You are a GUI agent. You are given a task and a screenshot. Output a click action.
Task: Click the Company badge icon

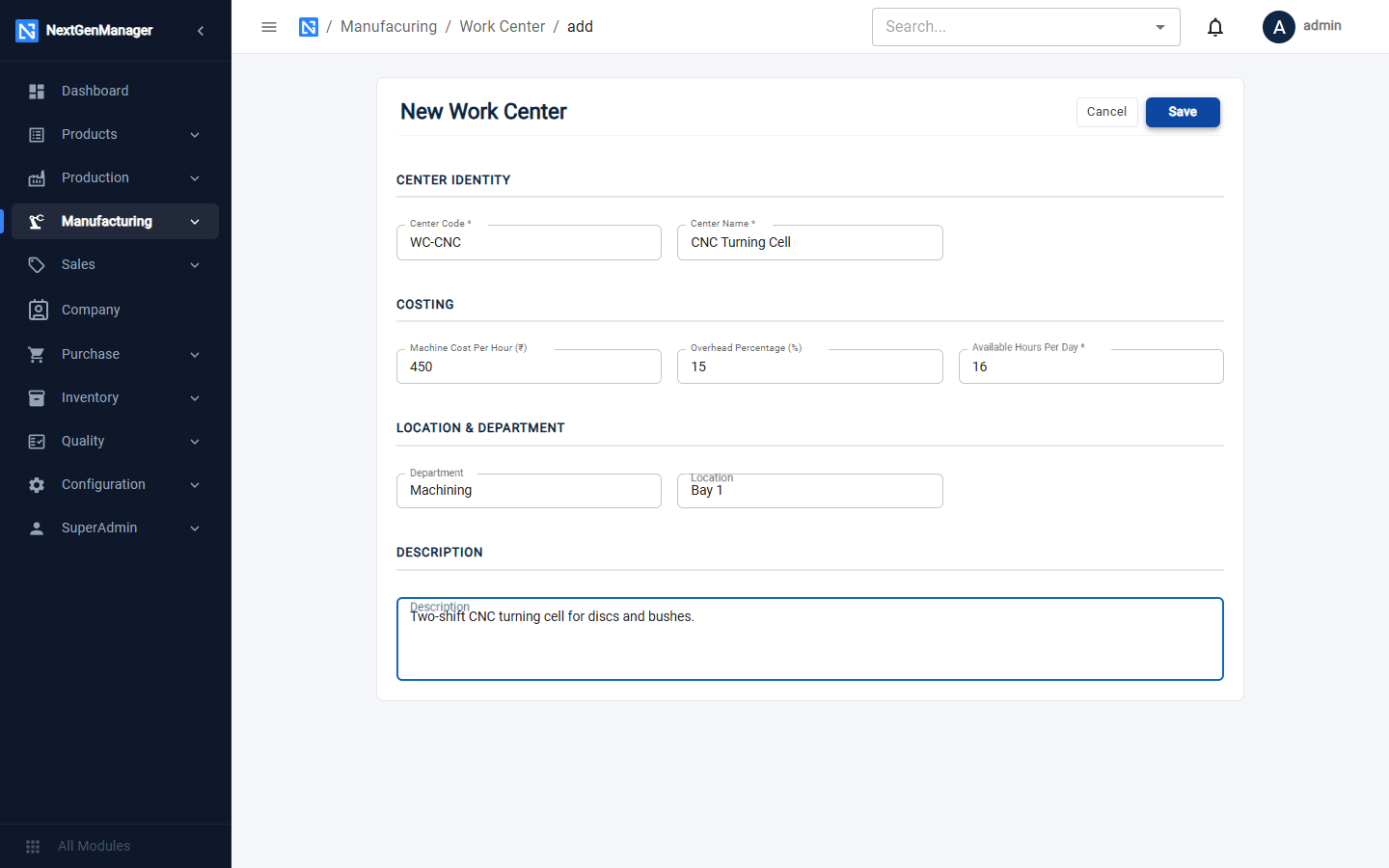click(x=39, y=310)
